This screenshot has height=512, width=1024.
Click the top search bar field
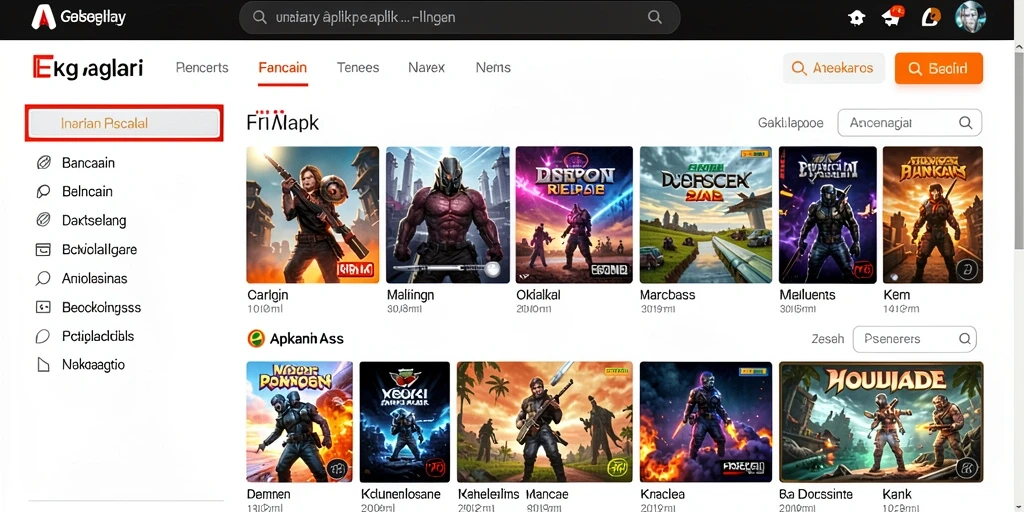point(459,18)
